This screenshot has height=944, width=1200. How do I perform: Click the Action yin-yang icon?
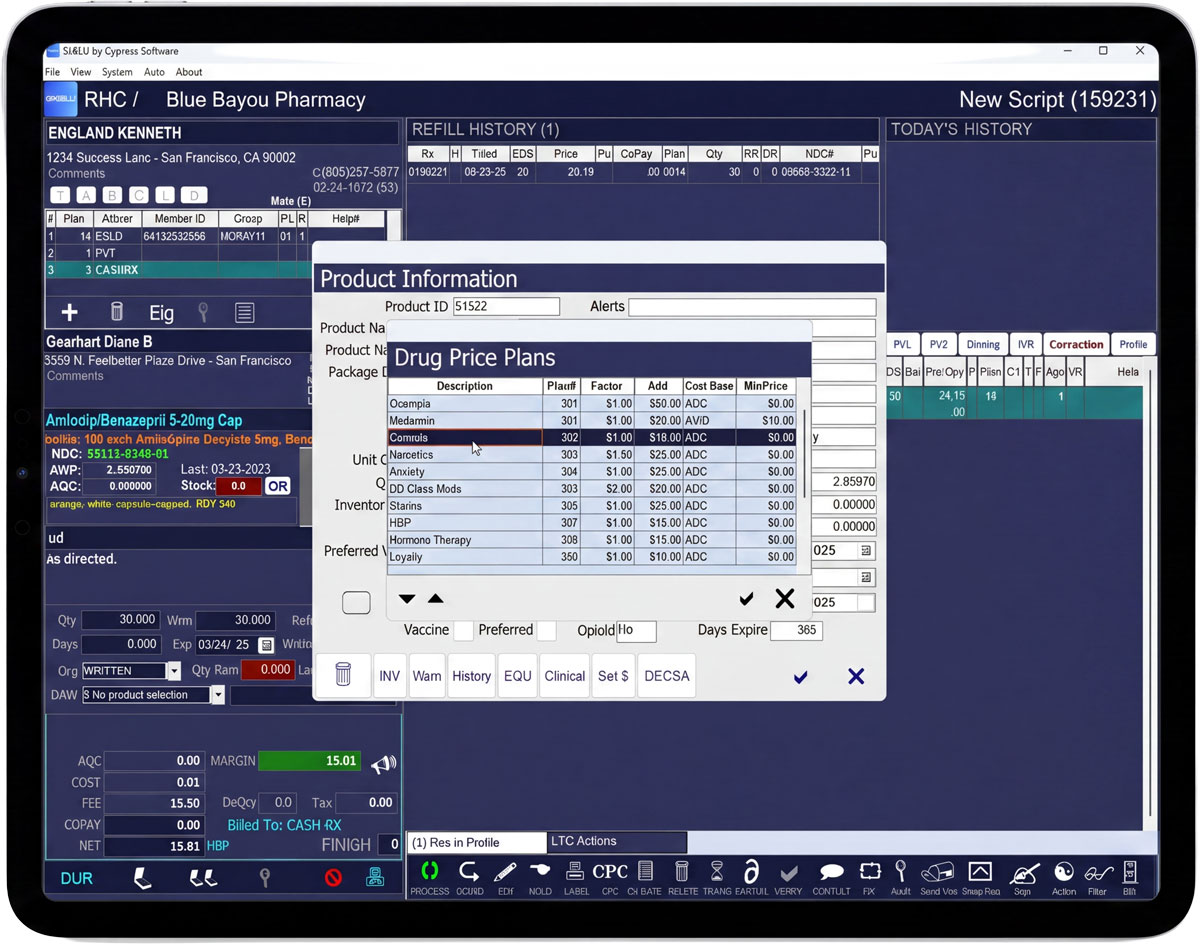[1064, 871]
